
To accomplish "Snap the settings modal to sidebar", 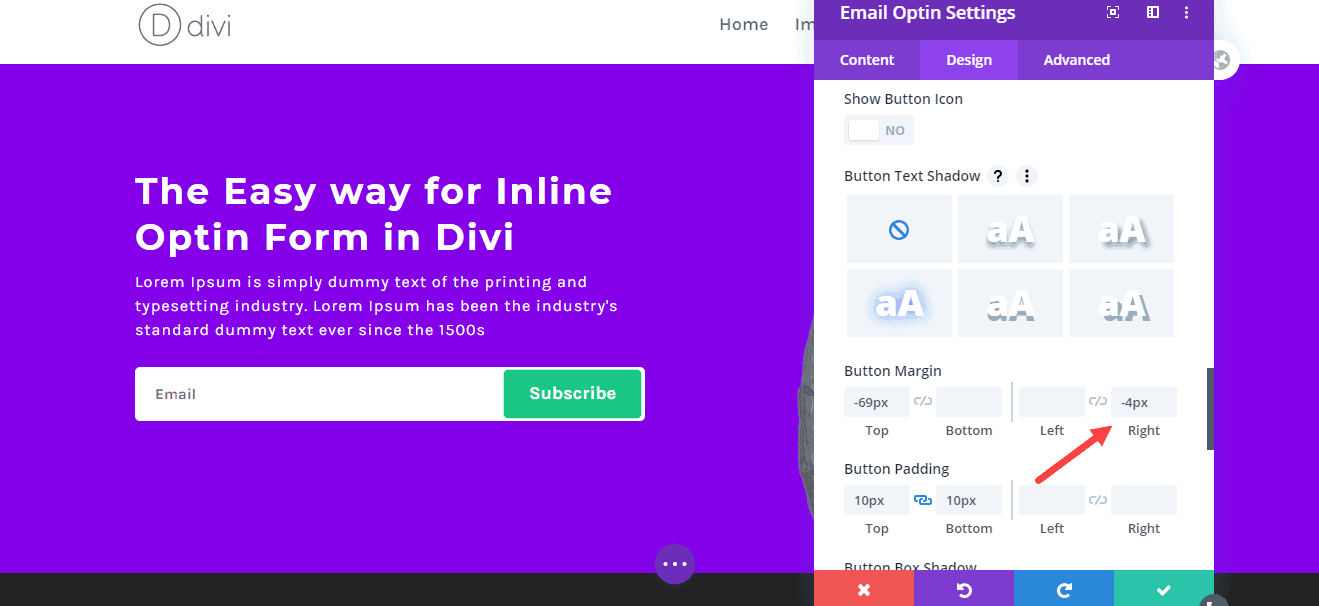I will 1152,13.
